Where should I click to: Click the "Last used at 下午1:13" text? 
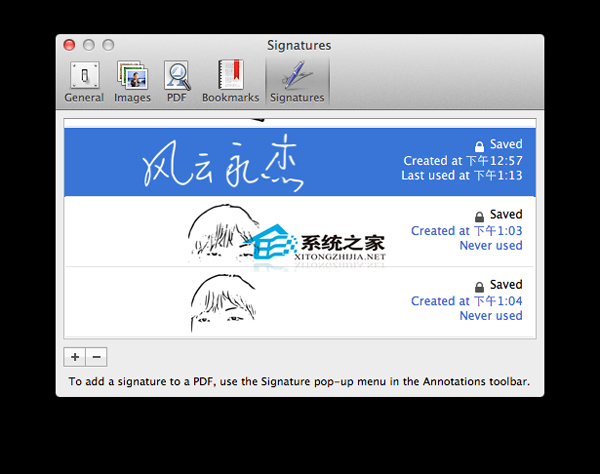461,175
